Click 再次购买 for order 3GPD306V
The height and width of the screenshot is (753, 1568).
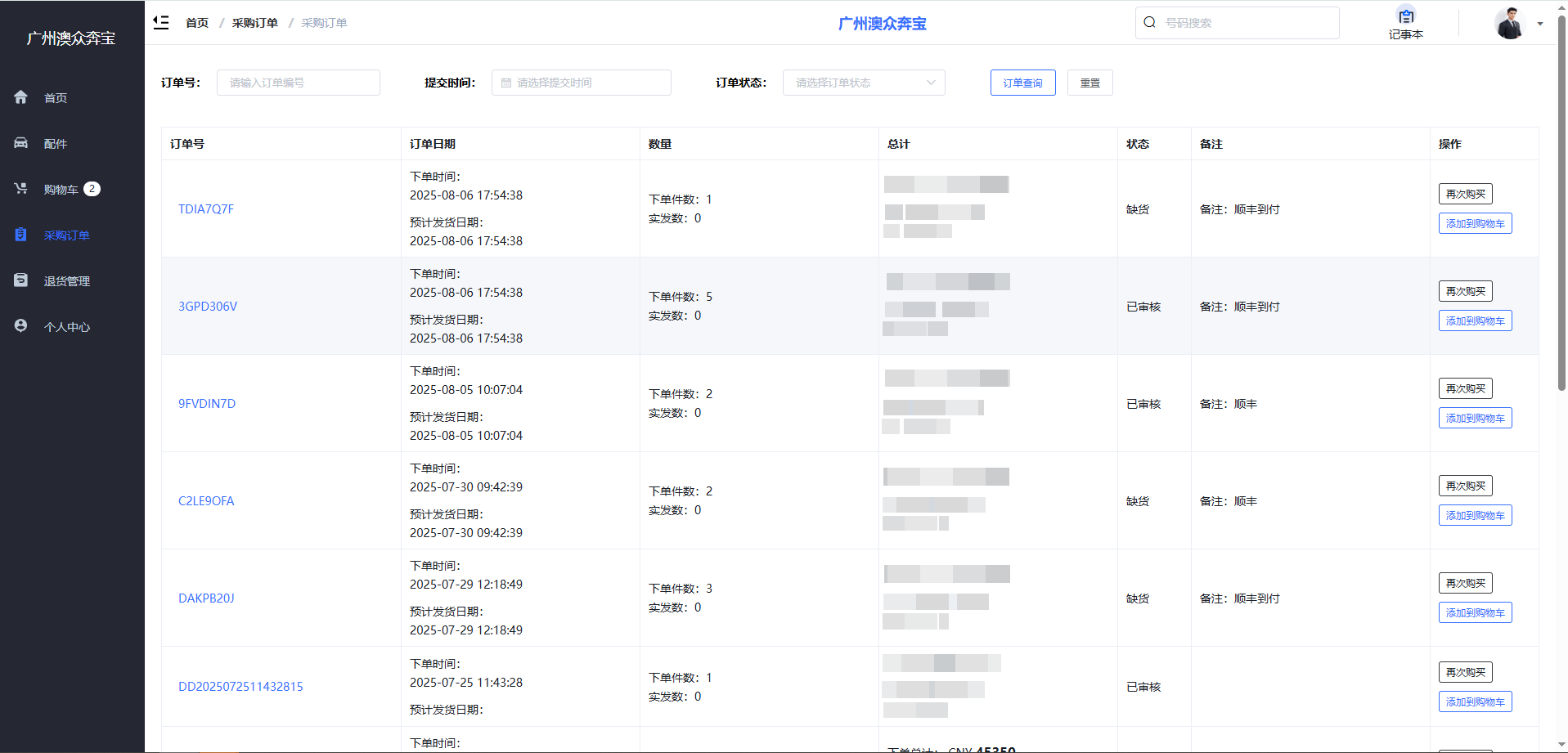click(1464, 291)
